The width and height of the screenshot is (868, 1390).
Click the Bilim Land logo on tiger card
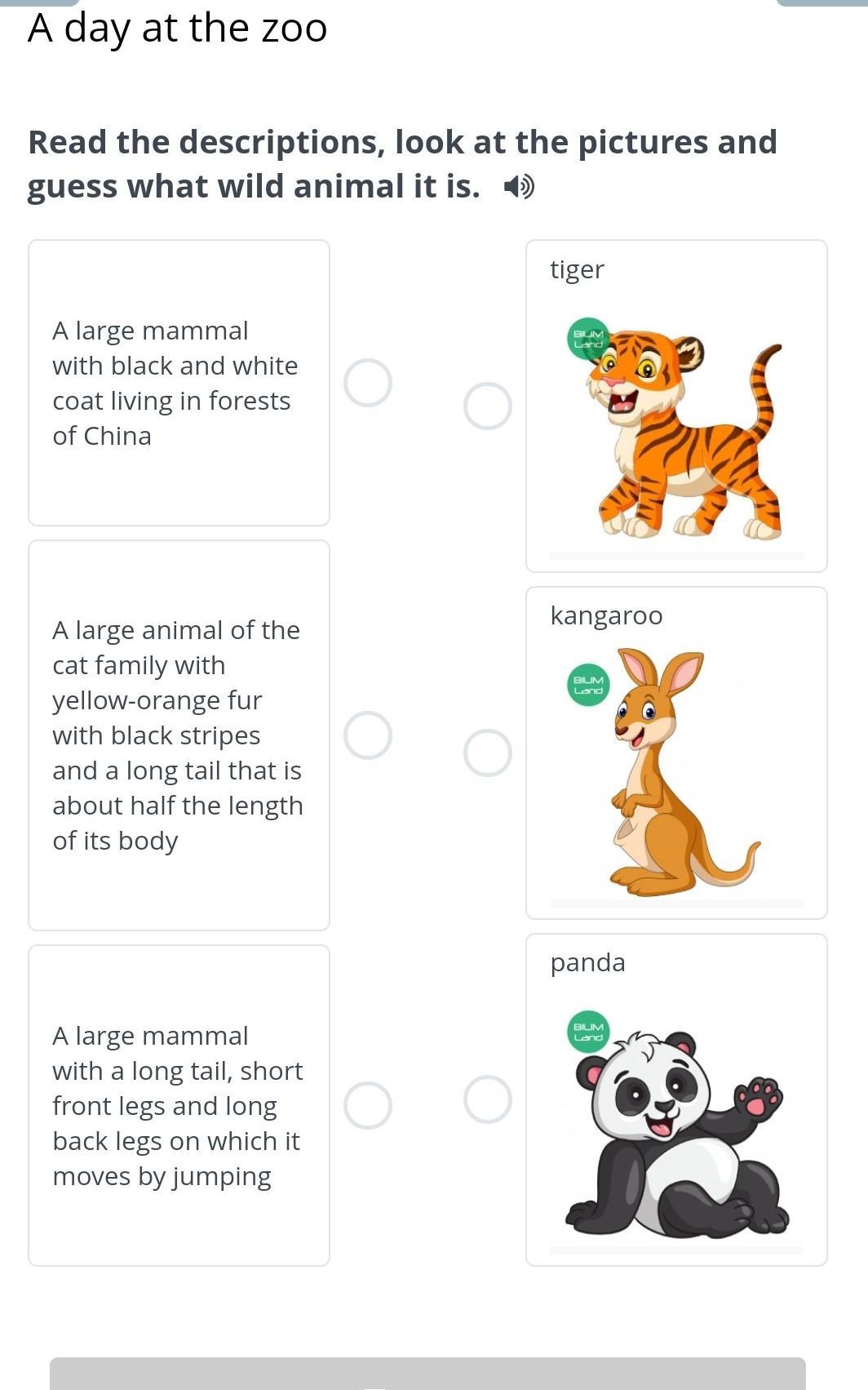(588, 339)
